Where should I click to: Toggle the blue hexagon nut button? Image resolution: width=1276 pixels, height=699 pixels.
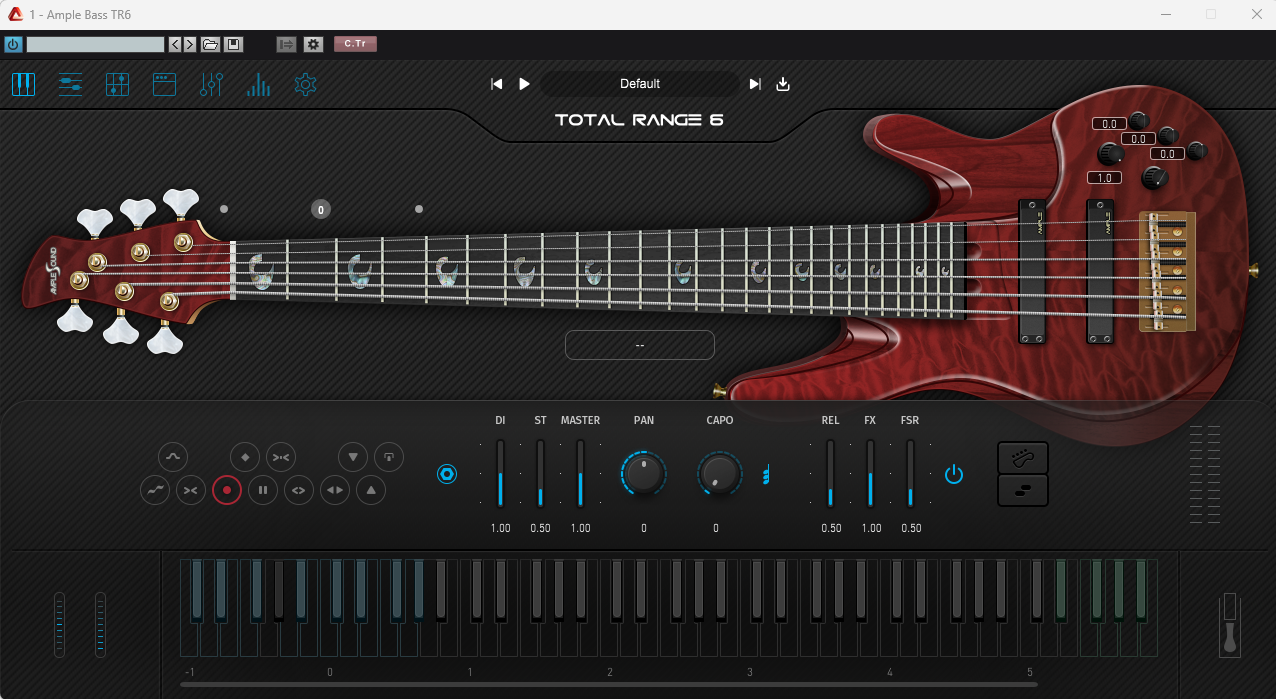tap(447, 474)
